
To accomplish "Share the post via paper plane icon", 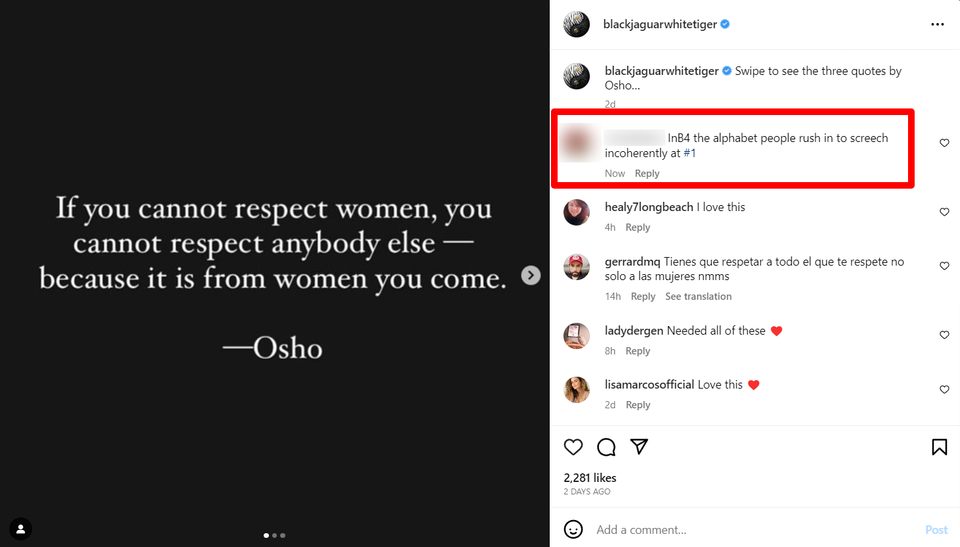I will point(639,447).
